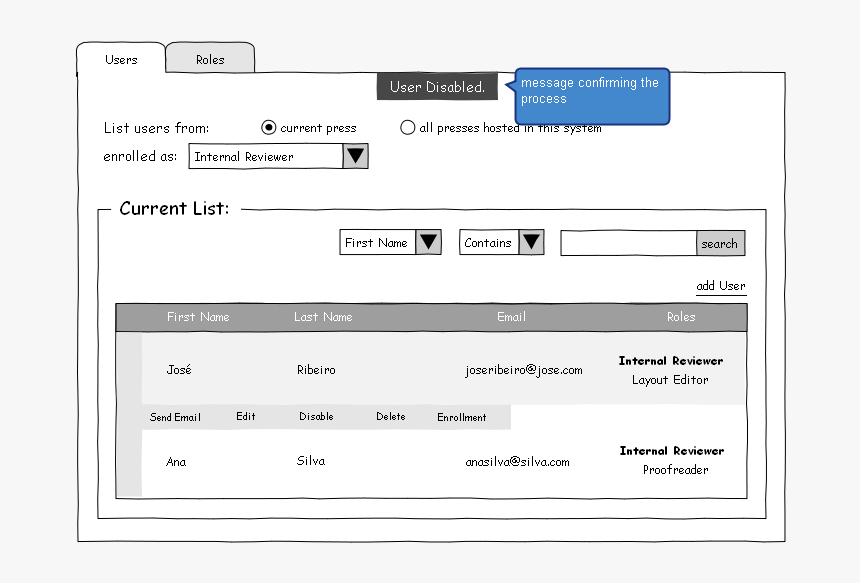Delete José Ribeiro's account
Screen dimensions: 860x583
390,416
